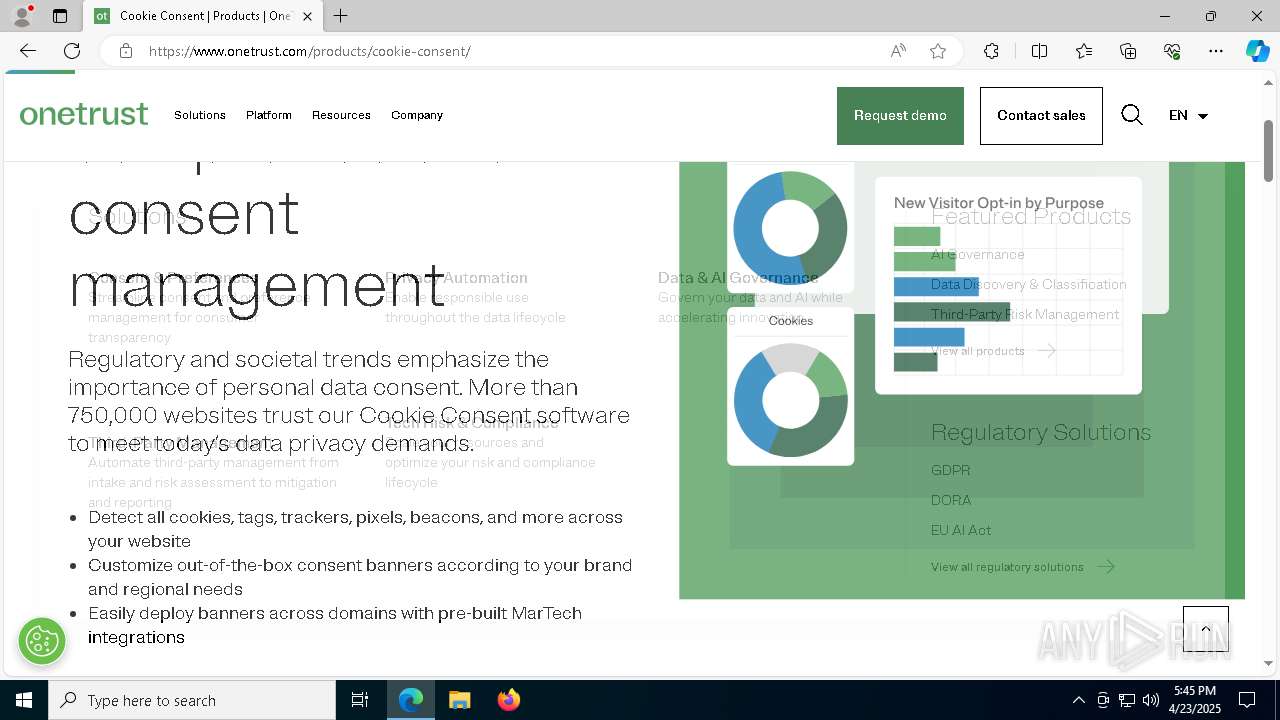Click the back-to-top arrow button

1206,629
